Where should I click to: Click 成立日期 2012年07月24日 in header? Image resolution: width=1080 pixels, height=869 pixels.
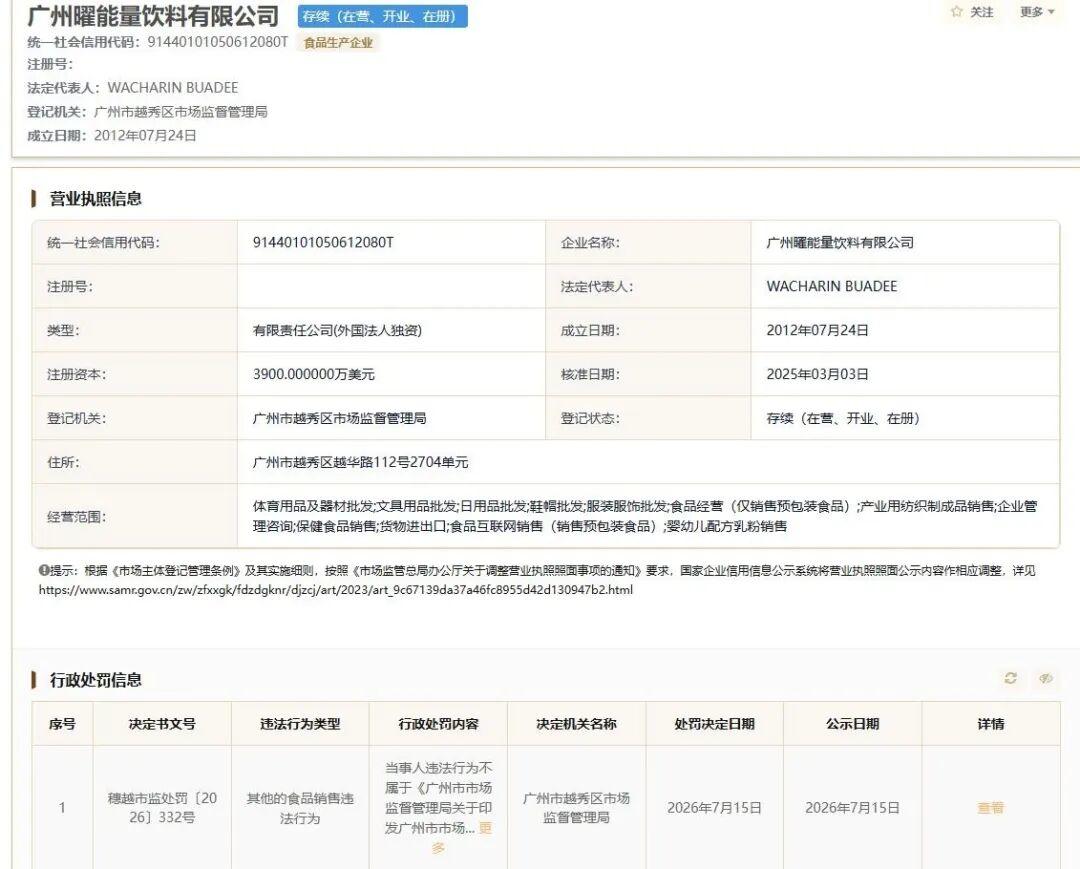[x=145, y=136]
